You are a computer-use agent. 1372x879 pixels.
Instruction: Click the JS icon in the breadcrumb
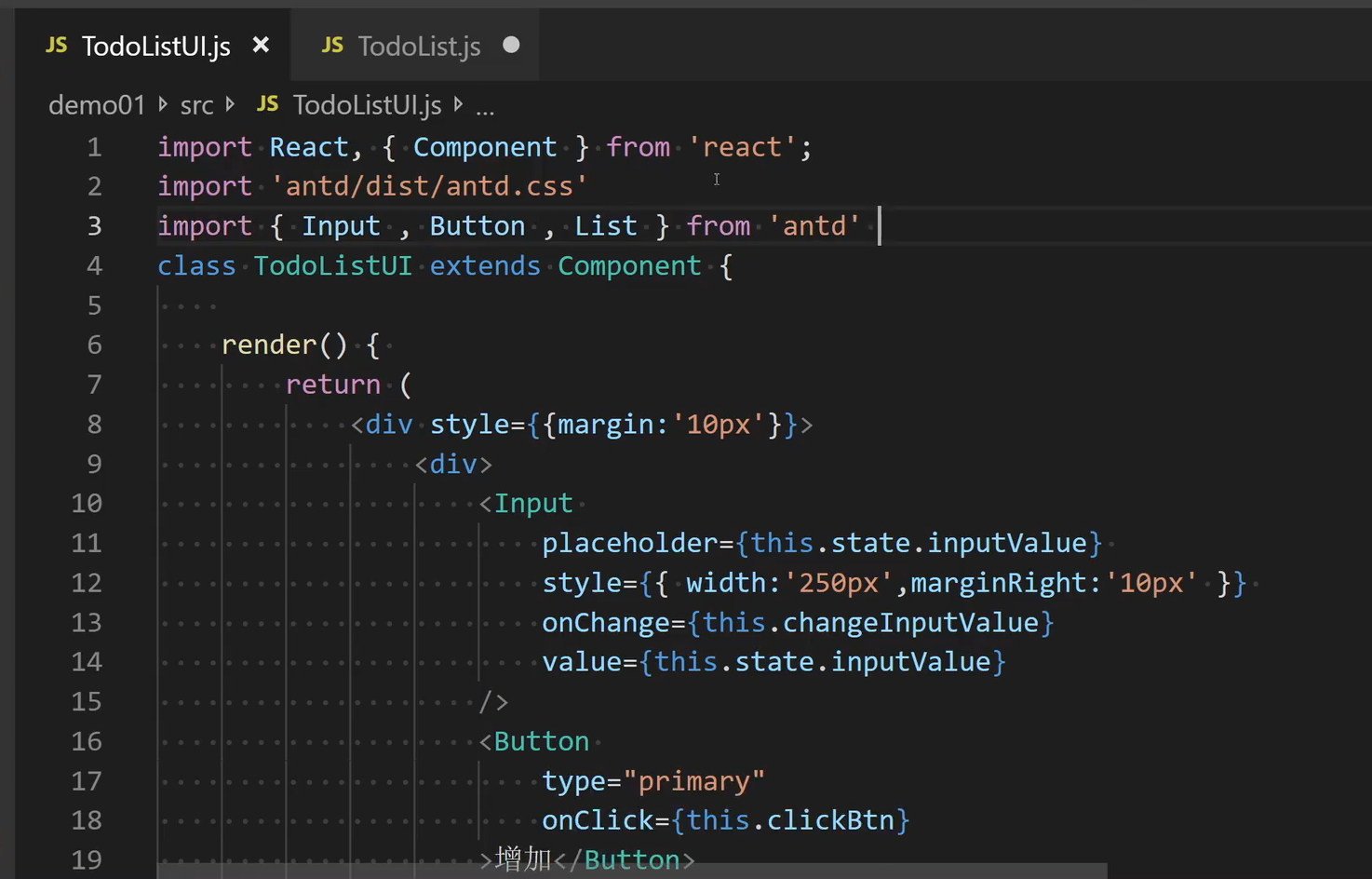pyautogui.click(x=268, y=104)
